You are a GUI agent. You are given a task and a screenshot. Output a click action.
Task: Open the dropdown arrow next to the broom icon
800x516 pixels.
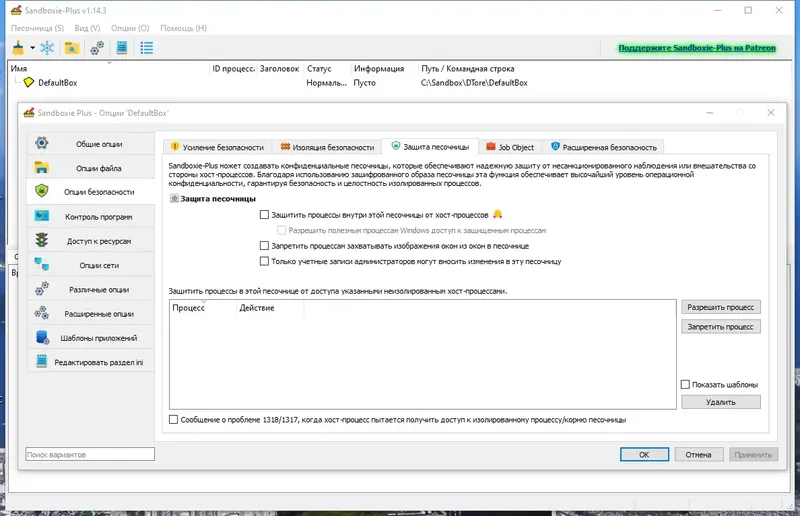[x=32, y=48]
